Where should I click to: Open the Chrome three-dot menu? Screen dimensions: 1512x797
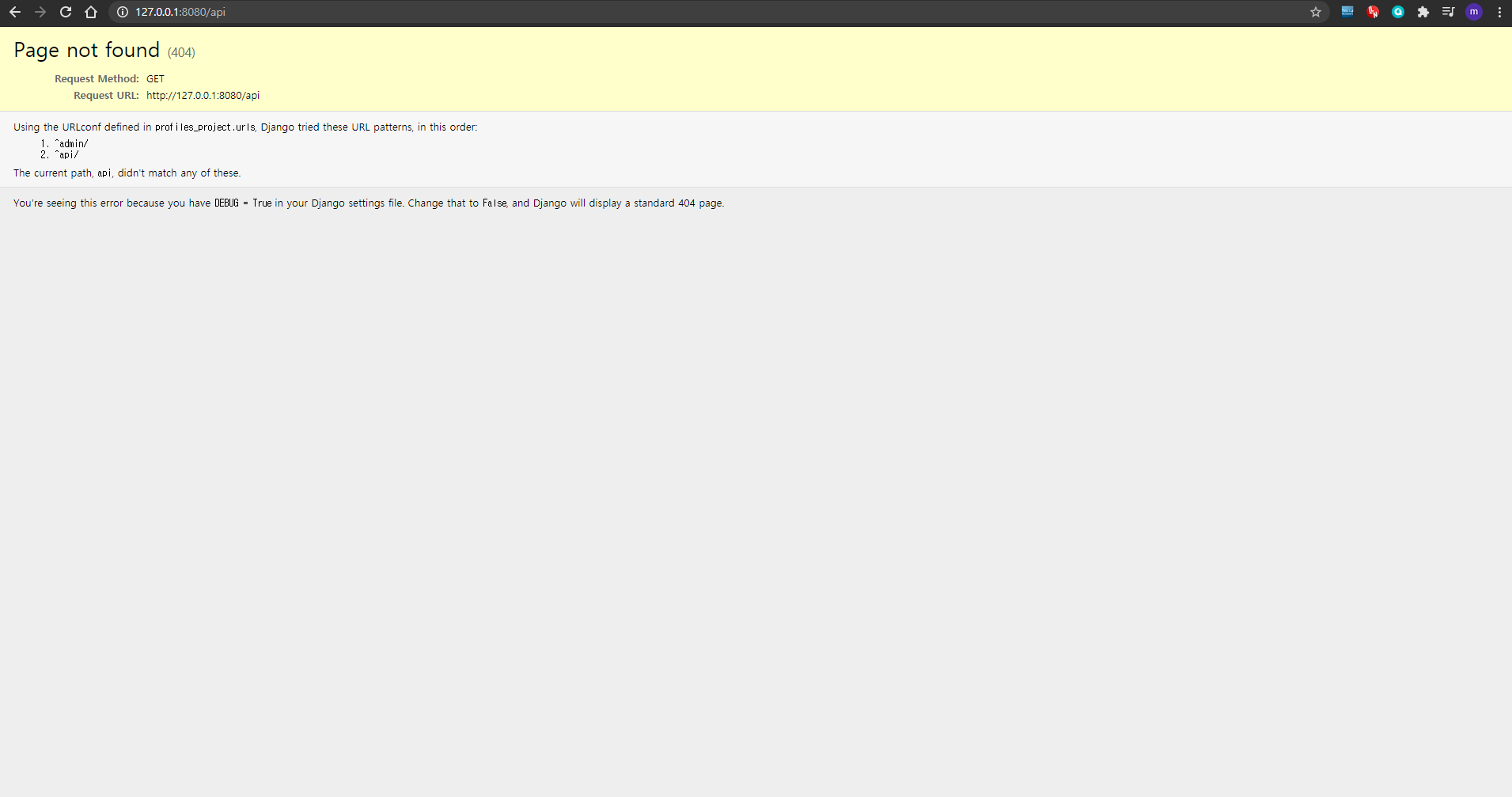click(1499, 12)
